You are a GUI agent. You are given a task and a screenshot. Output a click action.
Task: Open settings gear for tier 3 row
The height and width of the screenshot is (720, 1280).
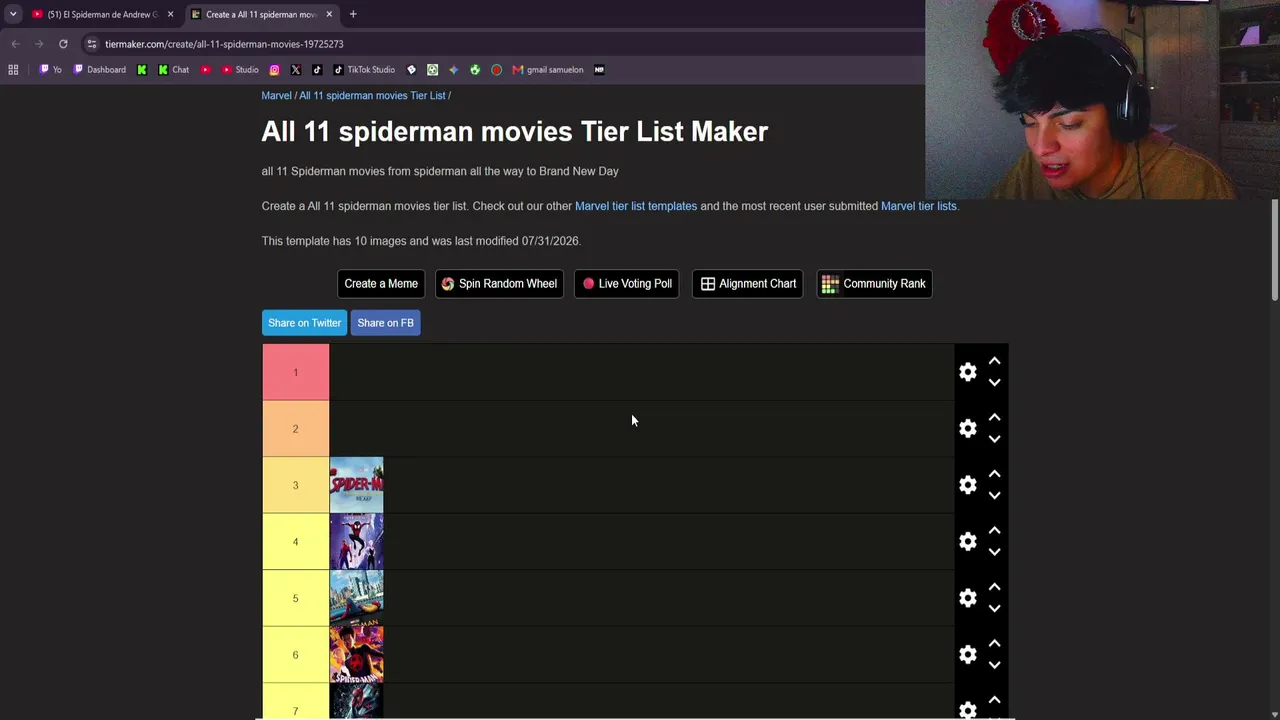click(x=967, y=485)
